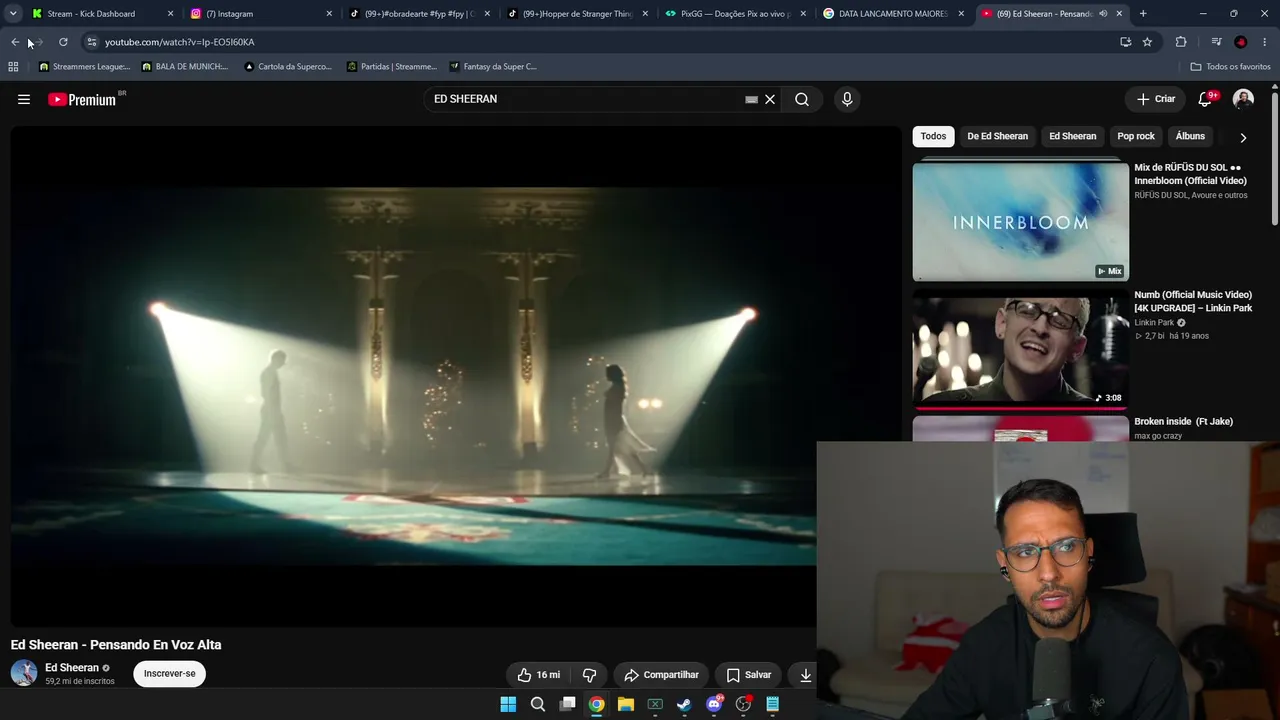Open the Linkin Park channel name
This screenshot has height=720, width=1280.
click(1154, 323)
